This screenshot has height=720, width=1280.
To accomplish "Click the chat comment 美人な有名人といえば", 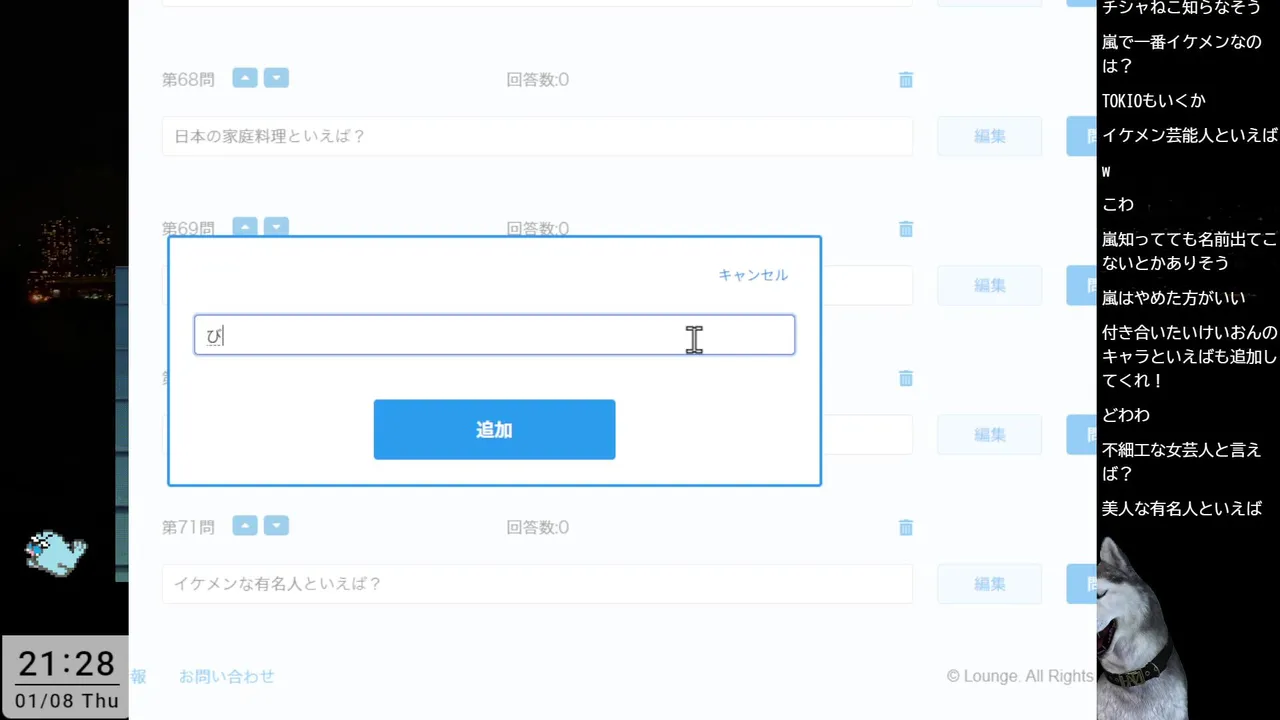I will [1182, 509].
